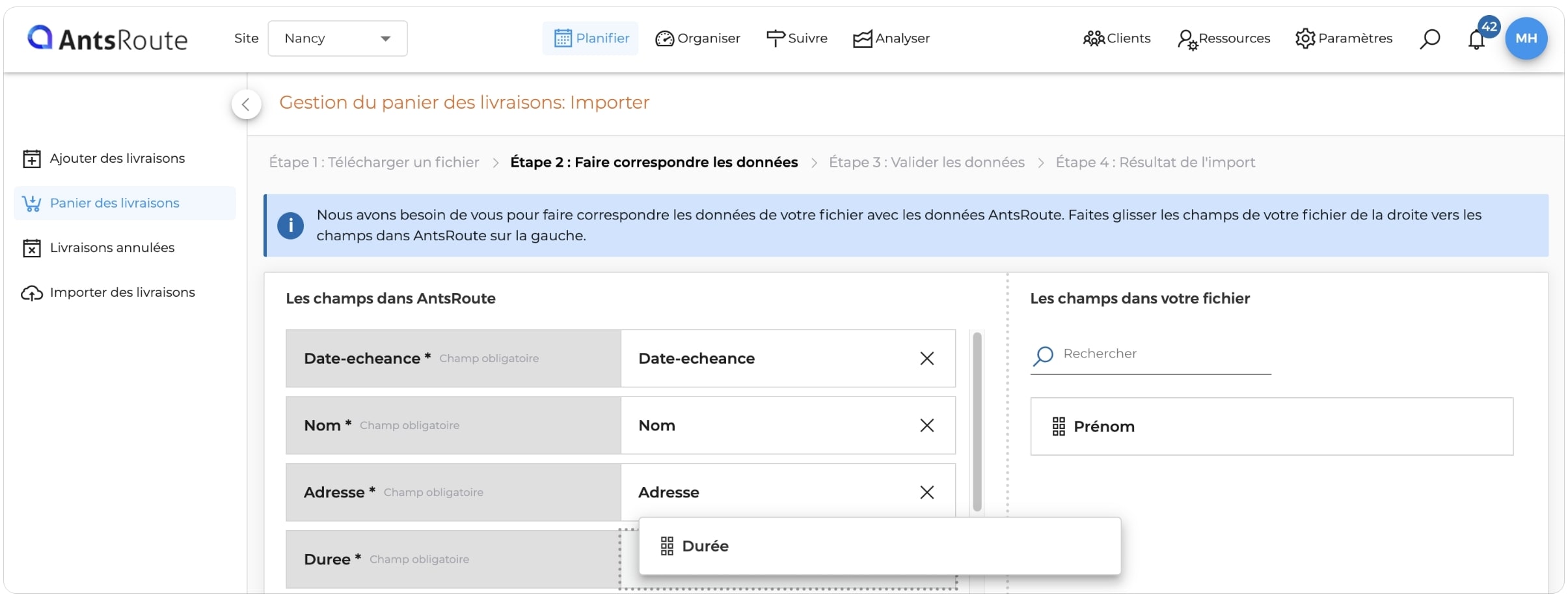Open the Analyser section
The height and width of the screenshot is (599, 1568).
click(891, 38)
